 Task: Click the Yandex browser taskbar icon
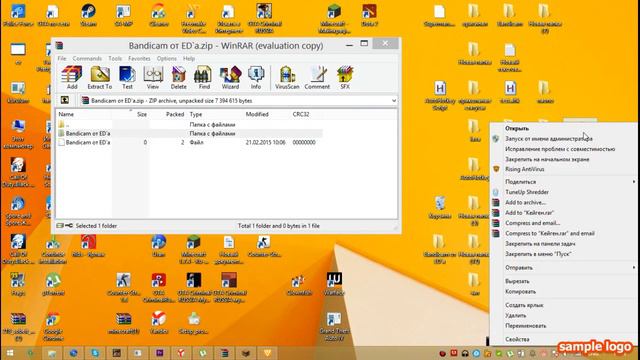pyautogui.click(x=181, y=353)
